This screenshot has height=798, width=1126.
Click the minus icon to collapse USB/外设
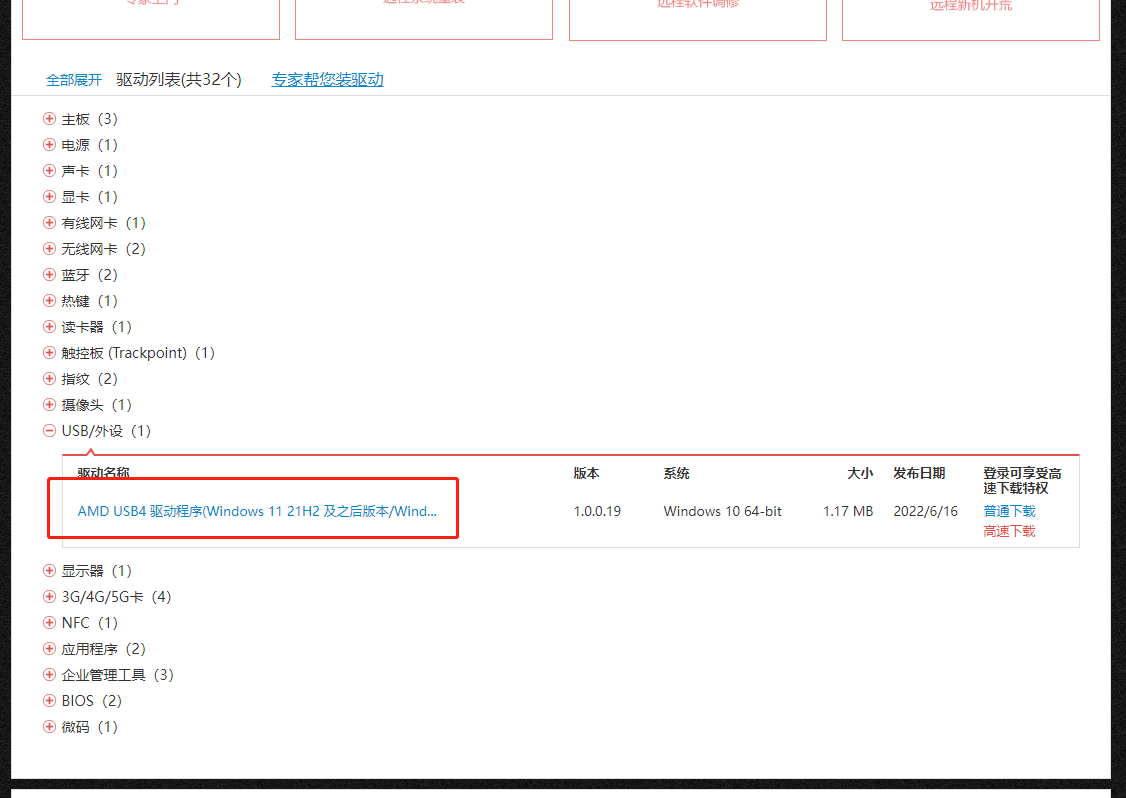[49, 430]
